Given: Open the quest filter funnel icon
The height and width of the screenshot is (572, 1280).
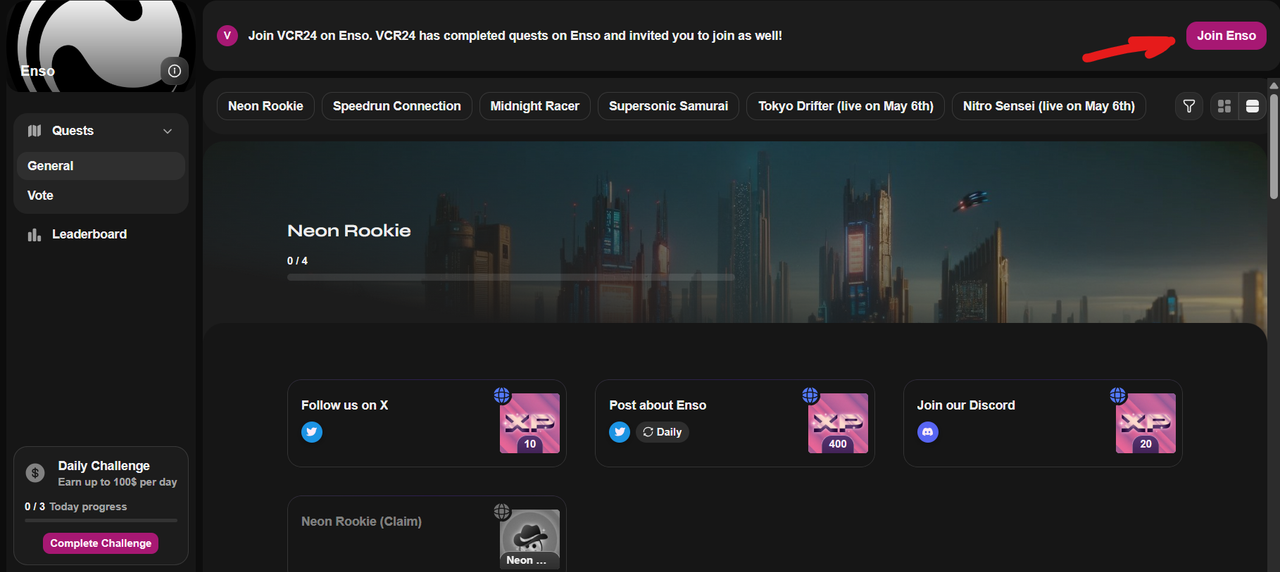Looking at the screenshot, I should (x=1189, y=106).
